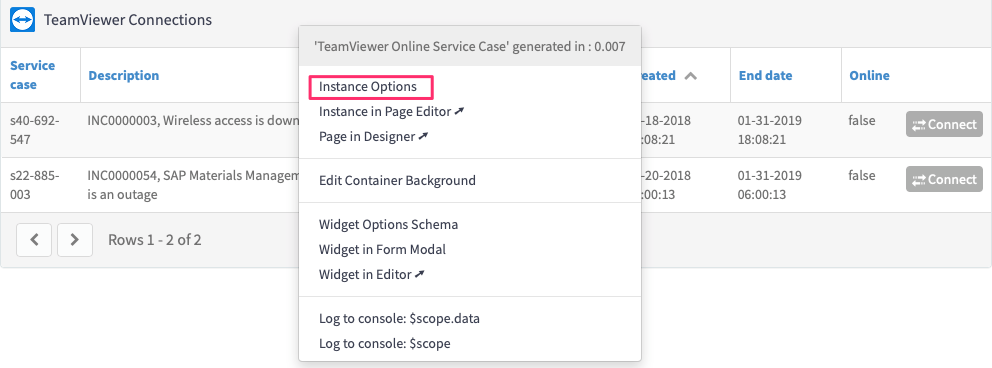Click service case s22-885-003 cell
The image size is (992, 368).
35,185
